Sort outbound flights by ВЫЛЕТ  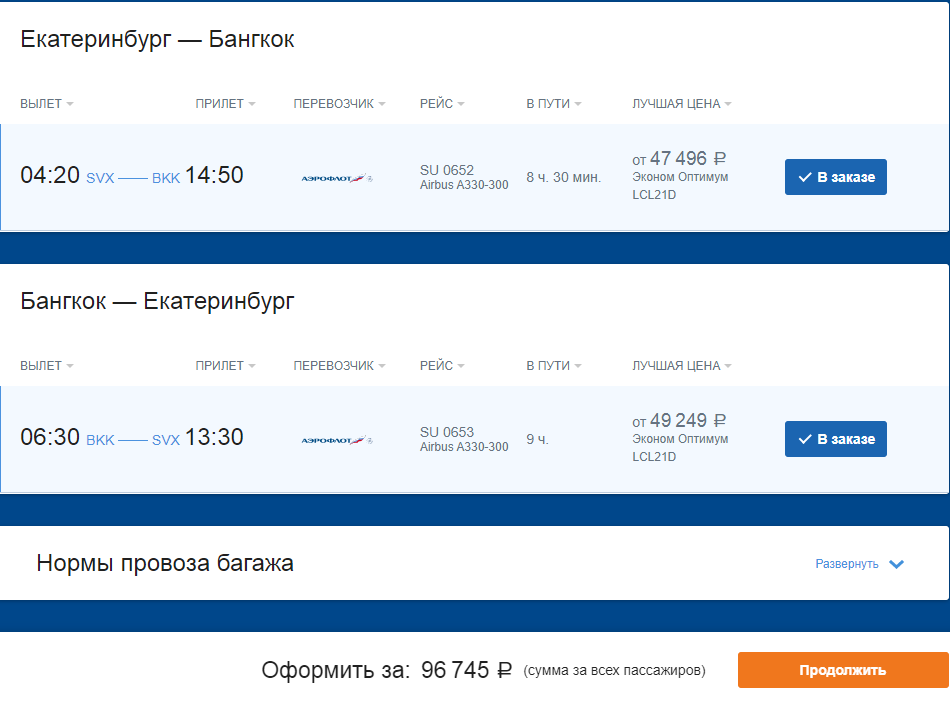[x=47, y=104]
